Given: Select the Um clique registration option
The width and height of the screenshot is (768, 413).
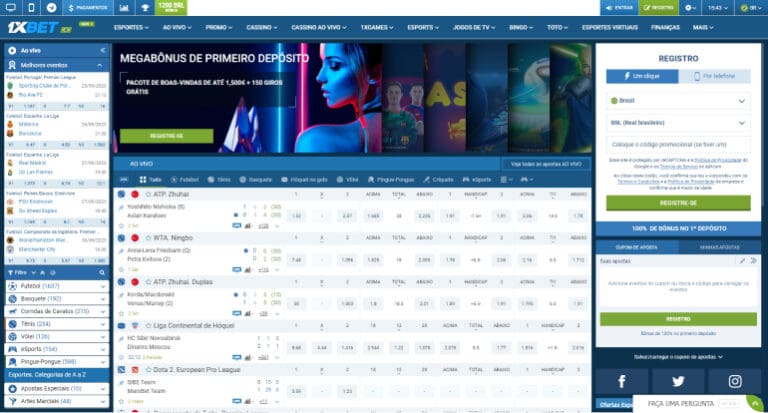Looking at the screenshot, I should pos(642,76).
